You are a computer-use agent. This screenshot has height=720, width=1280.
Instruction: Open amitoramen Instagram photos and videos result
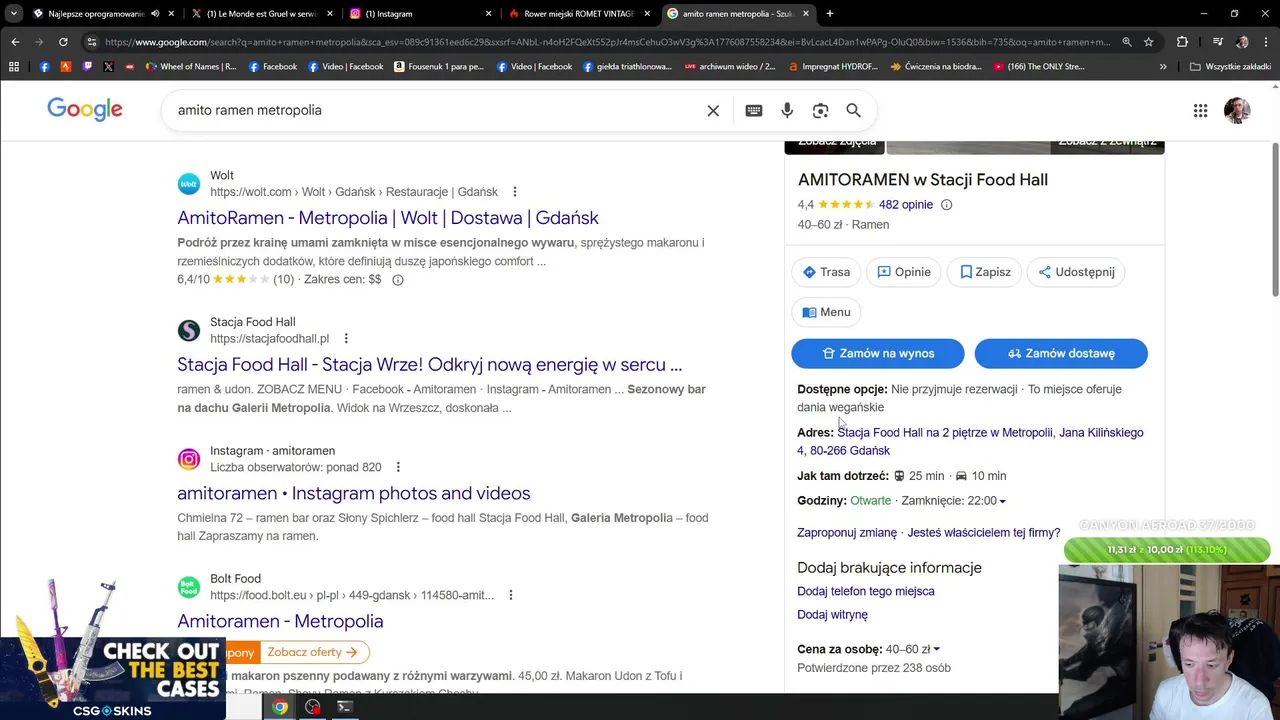point(354,493)
